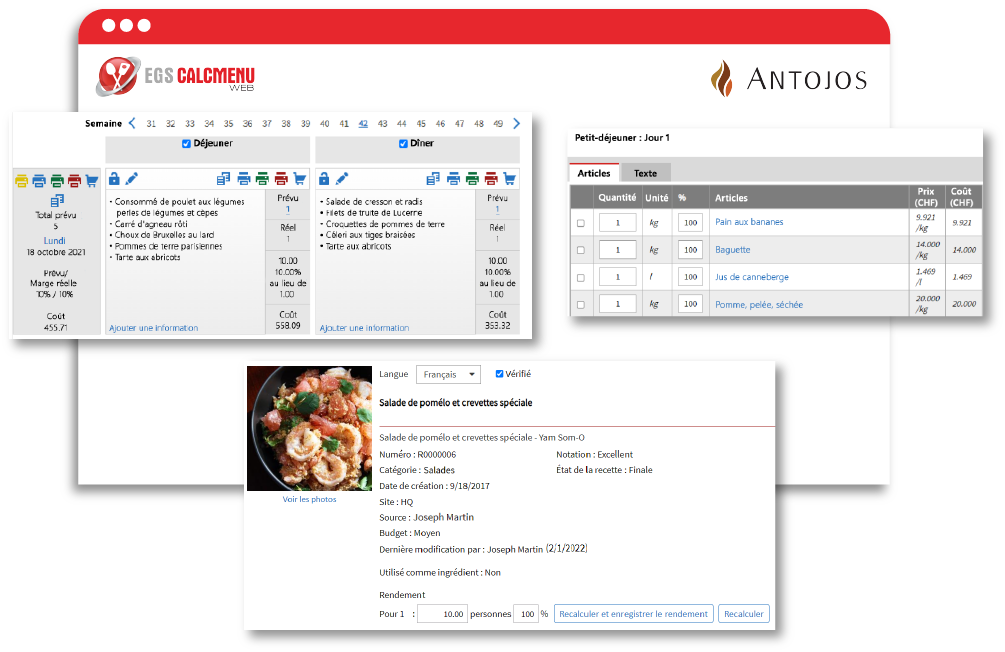The height and width of the screenshot is (652, 1005).
Task: Check the Pain aux bananes row checkbox
Action: coord(581,223)
